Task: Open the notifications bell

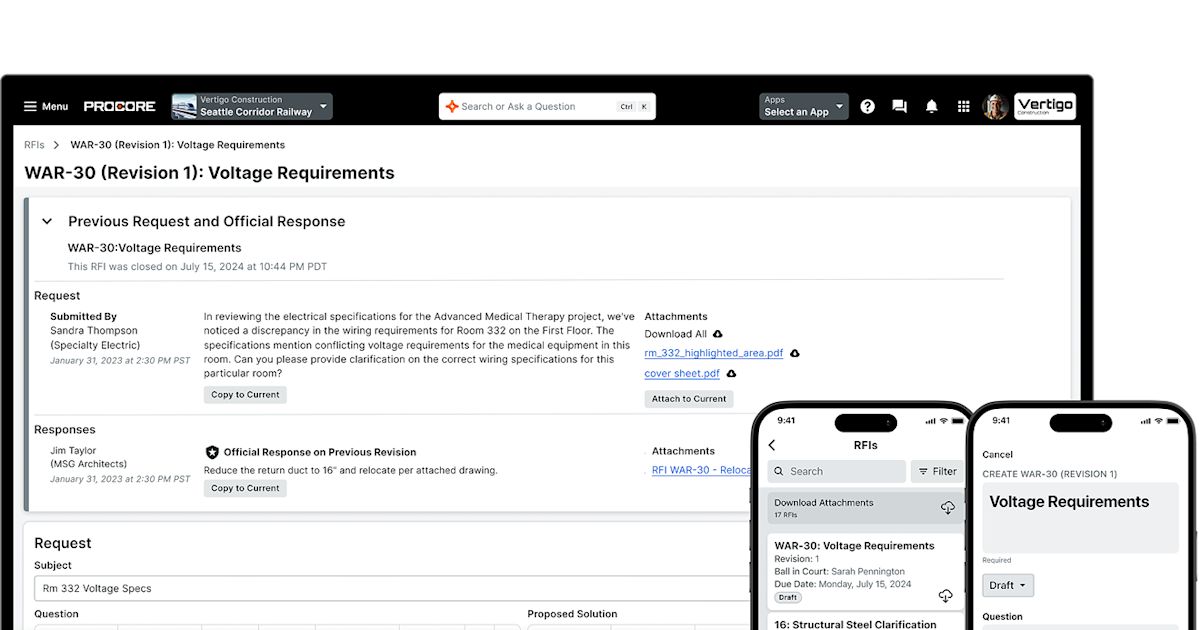Action: 931,106
